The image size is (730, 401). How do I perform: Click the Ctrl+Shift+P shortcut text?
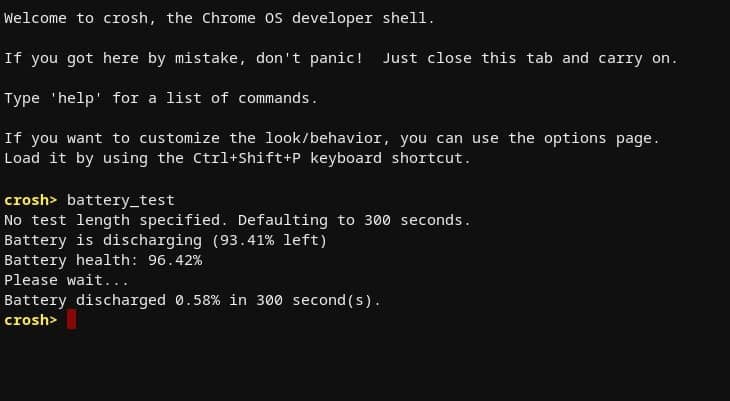(246, 158)
